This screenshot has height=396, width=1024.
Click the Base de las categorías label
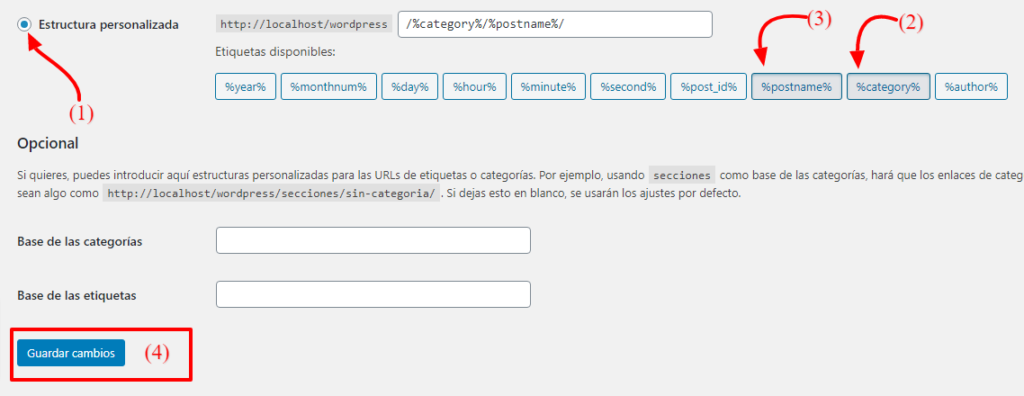tap(80, 241)
